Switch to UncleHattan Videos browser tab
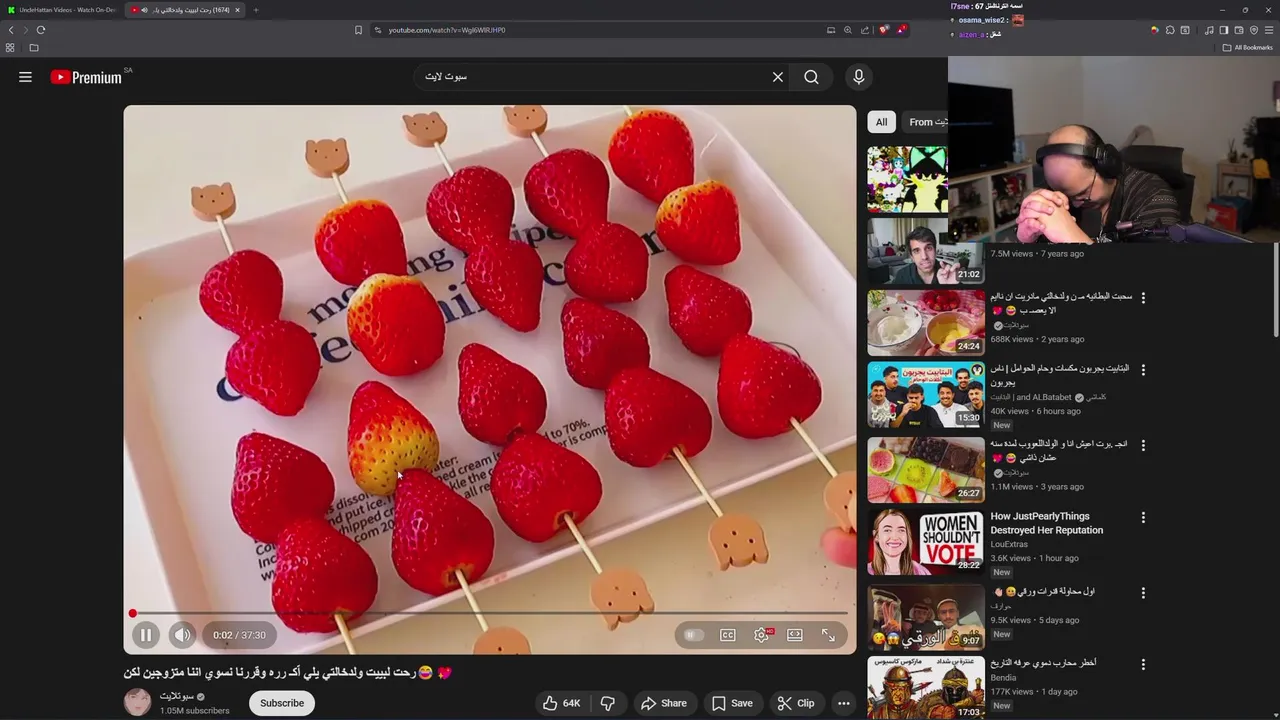Viewport: 1280px width, 720px height. tap(63, 10)
